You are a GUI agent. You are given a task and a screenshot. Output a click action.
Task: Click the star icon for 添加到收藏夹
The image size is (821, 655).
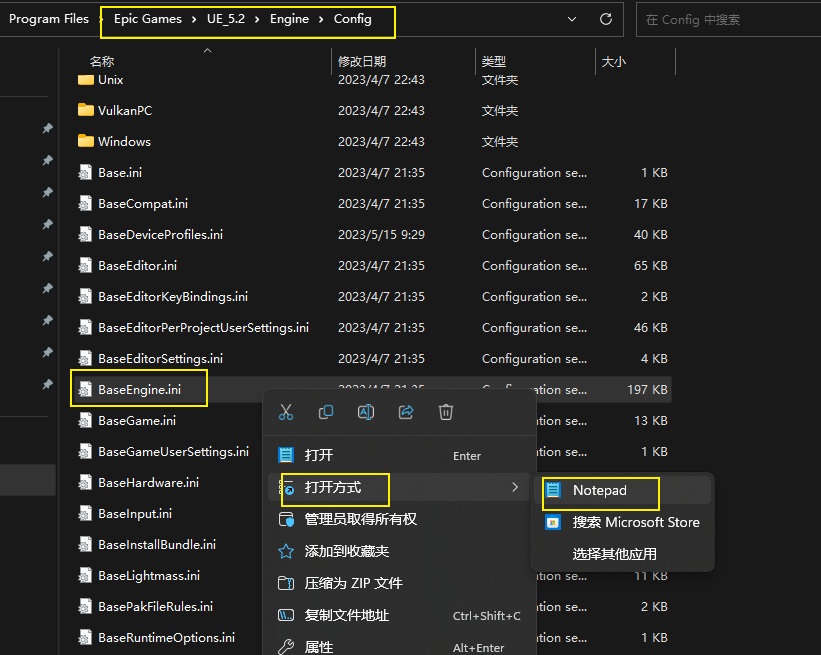click(x=286, y=551)
